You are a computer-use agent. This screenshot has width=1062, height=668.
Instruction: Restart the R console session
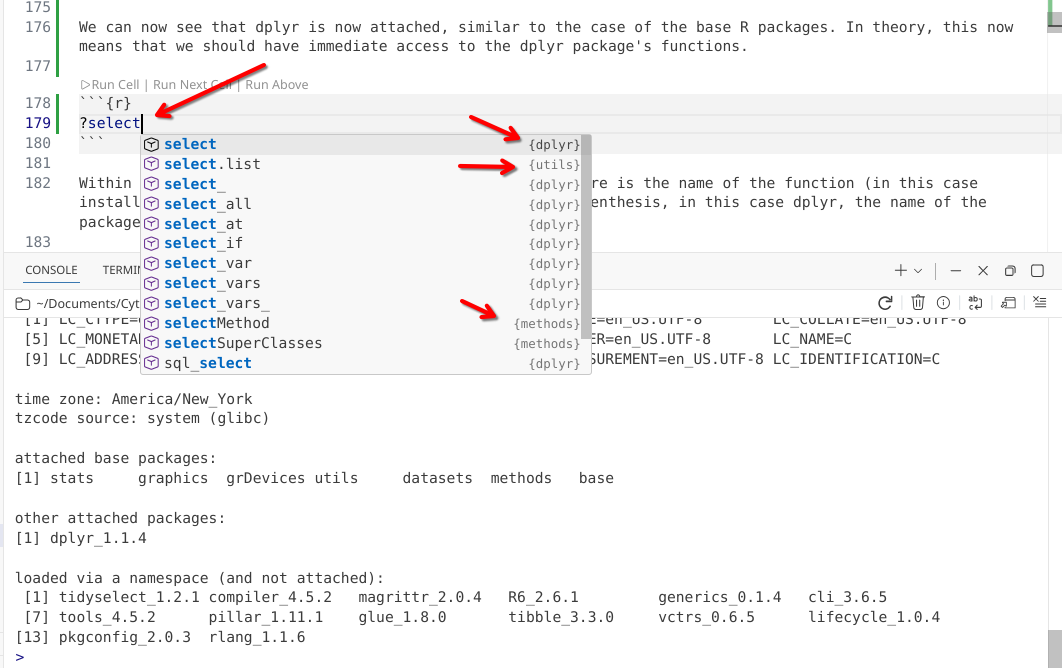[885, 302]
